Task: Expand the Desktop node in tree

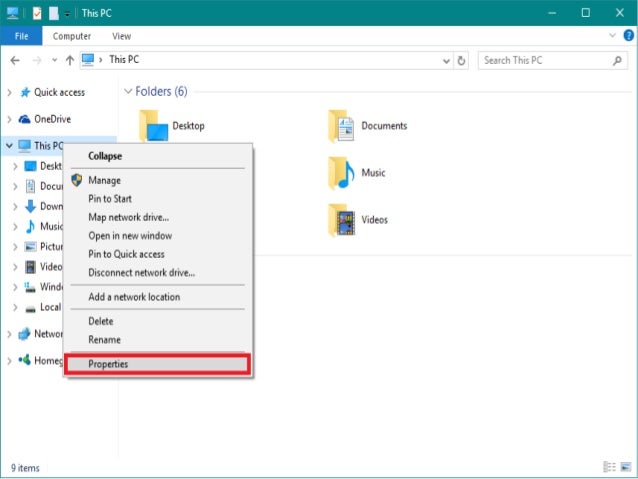Action: pos(15,166)
